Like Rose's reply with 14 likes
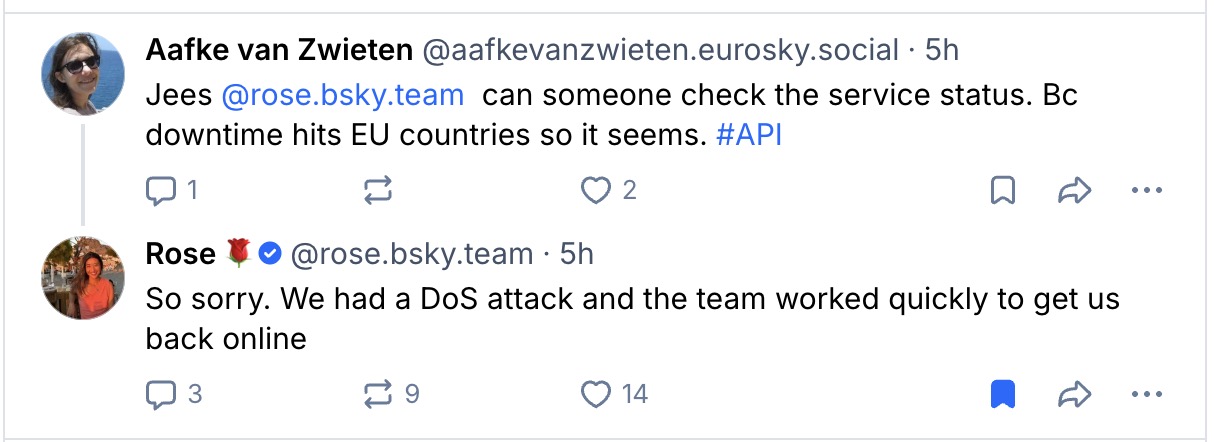 point(596,395)
